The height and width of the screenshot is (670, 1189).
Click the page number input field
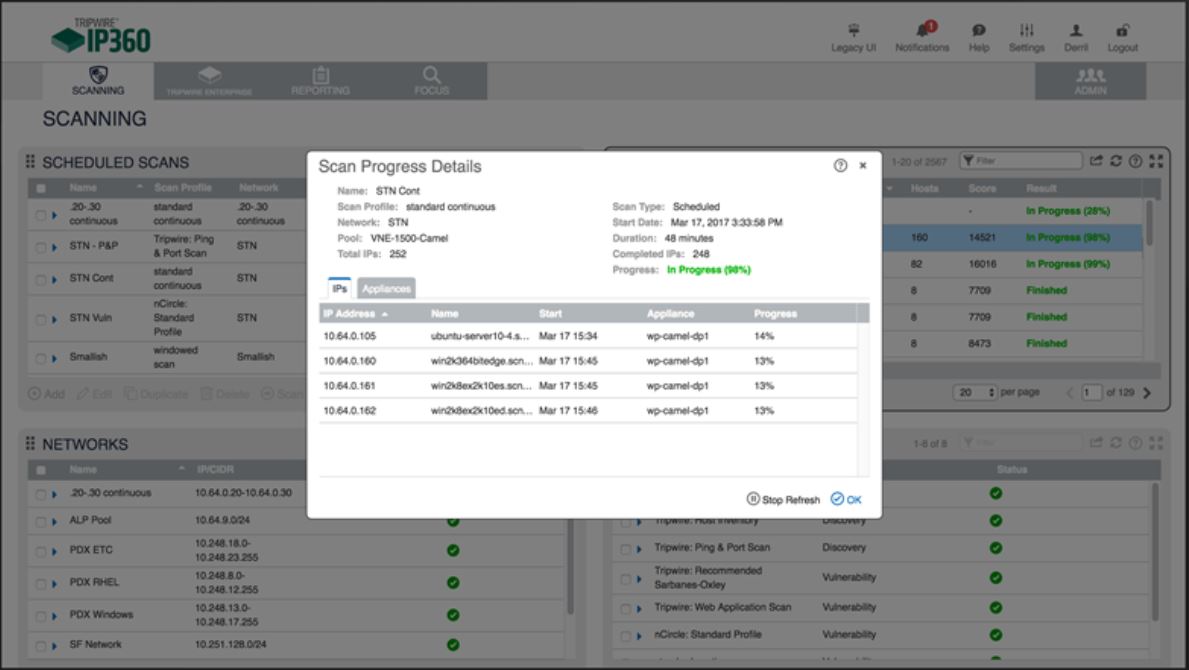point(1091,393)
